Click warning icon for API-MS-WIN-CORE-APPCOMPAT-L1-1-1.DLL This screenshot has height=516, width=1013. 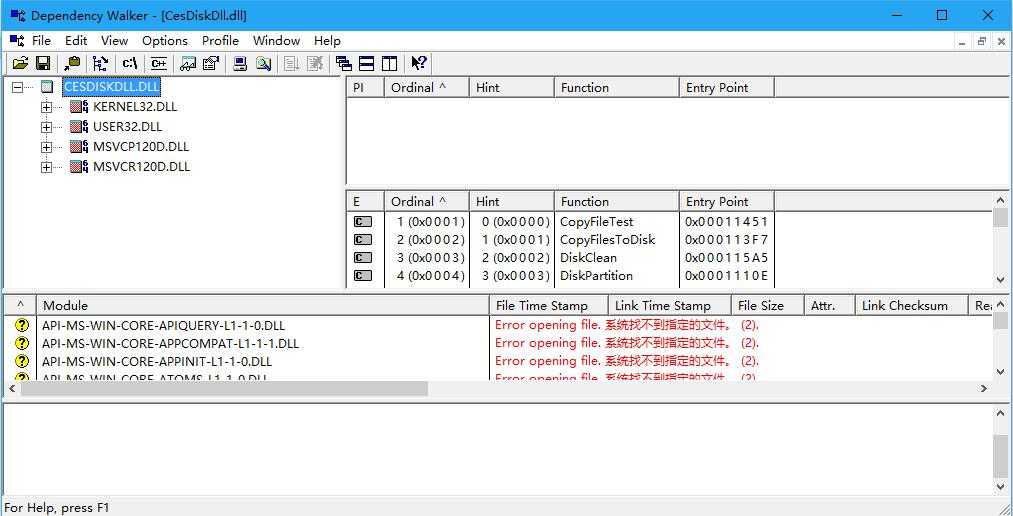pos(21,343)
